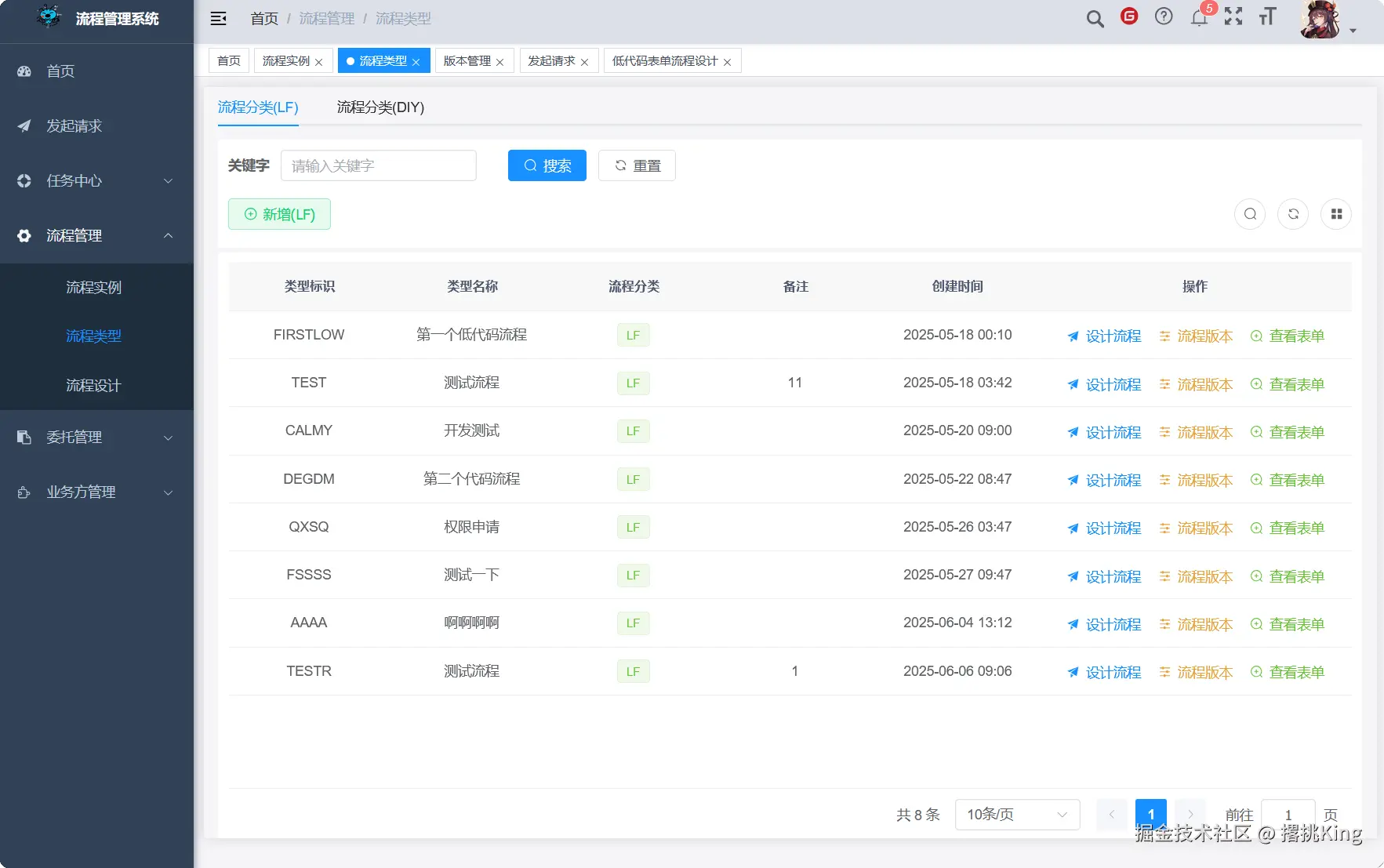Expand 业务方管理 sidebar menu
Viewport: 1384px width, 868px height.
click(96, 492)
